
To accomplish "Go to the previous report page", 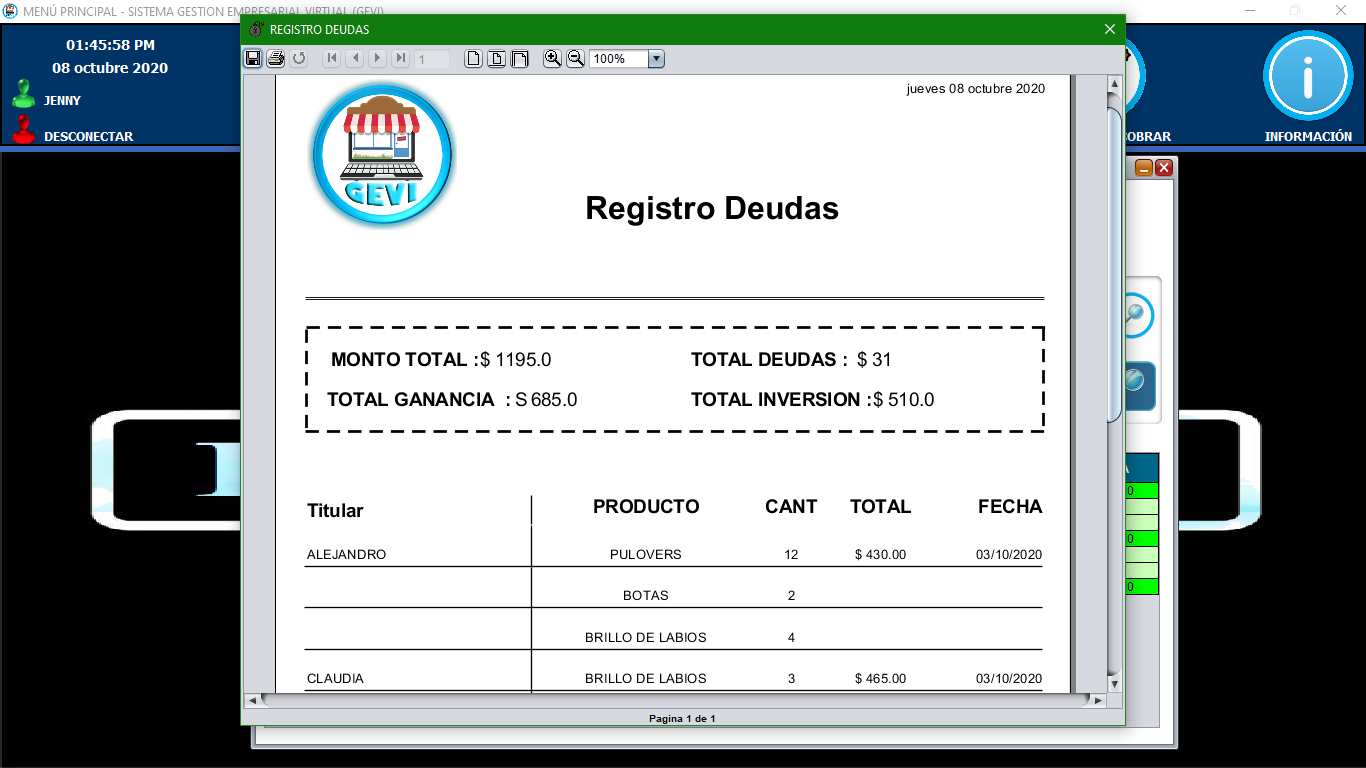I will [354, 59].
